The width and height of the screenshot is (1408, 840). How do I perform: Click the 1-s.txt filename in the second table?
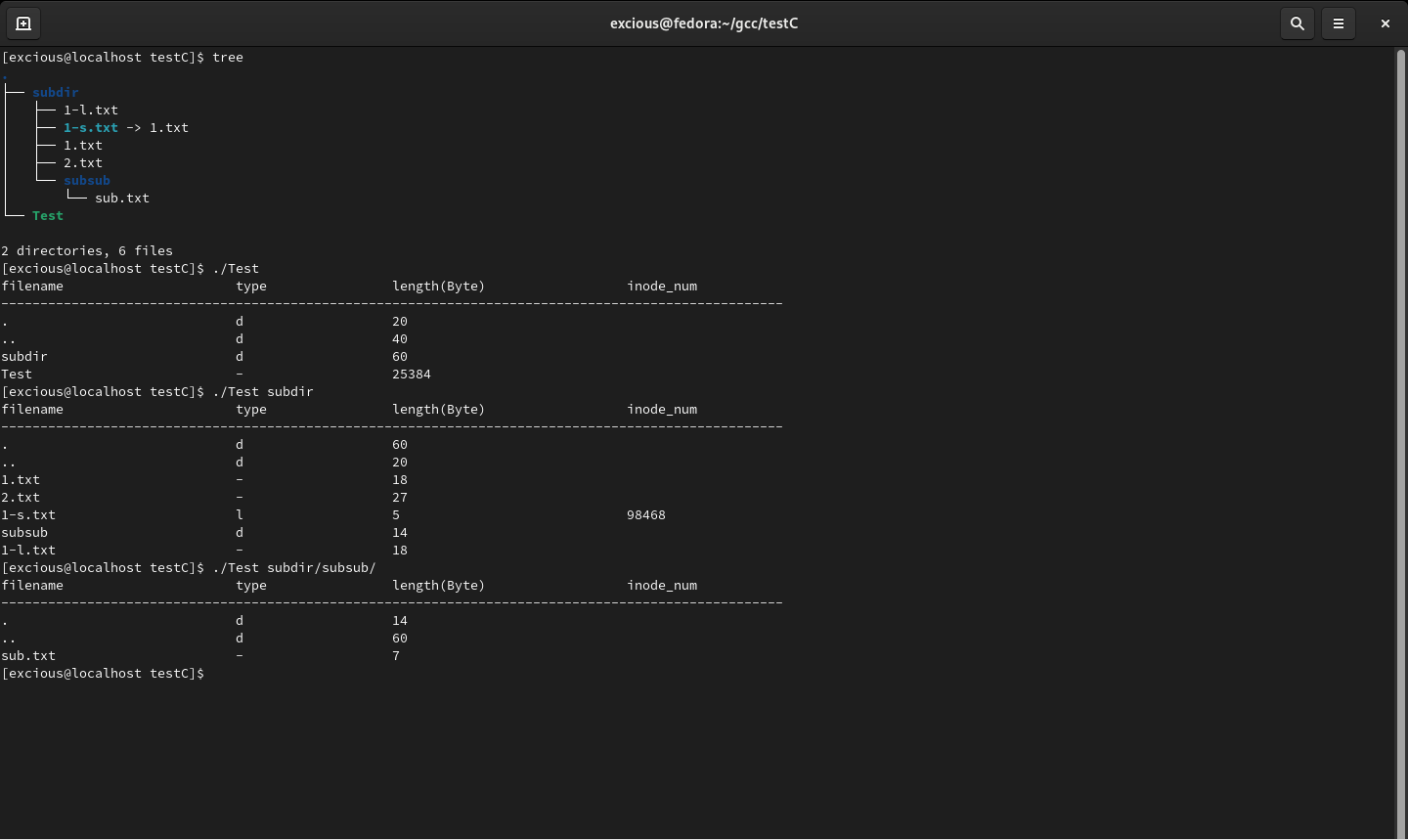tap(28, 515)
